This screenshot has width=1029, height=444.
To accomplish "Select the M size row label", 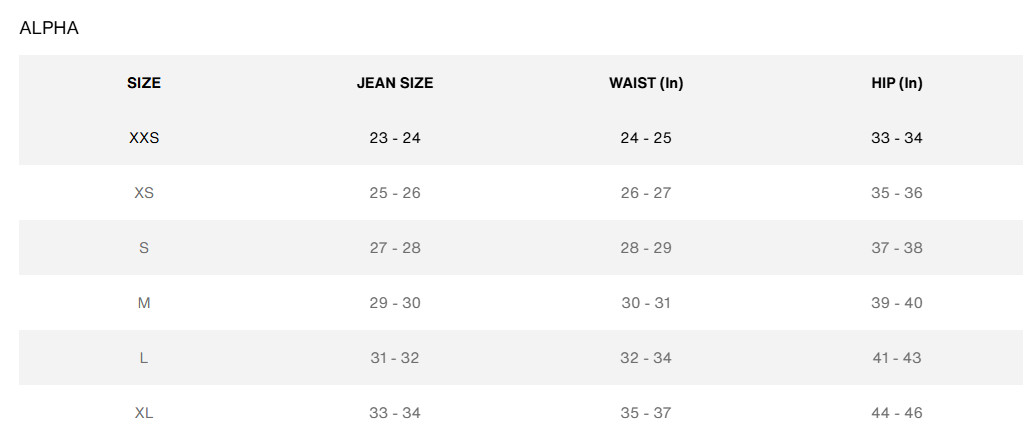I will [144, 303].
